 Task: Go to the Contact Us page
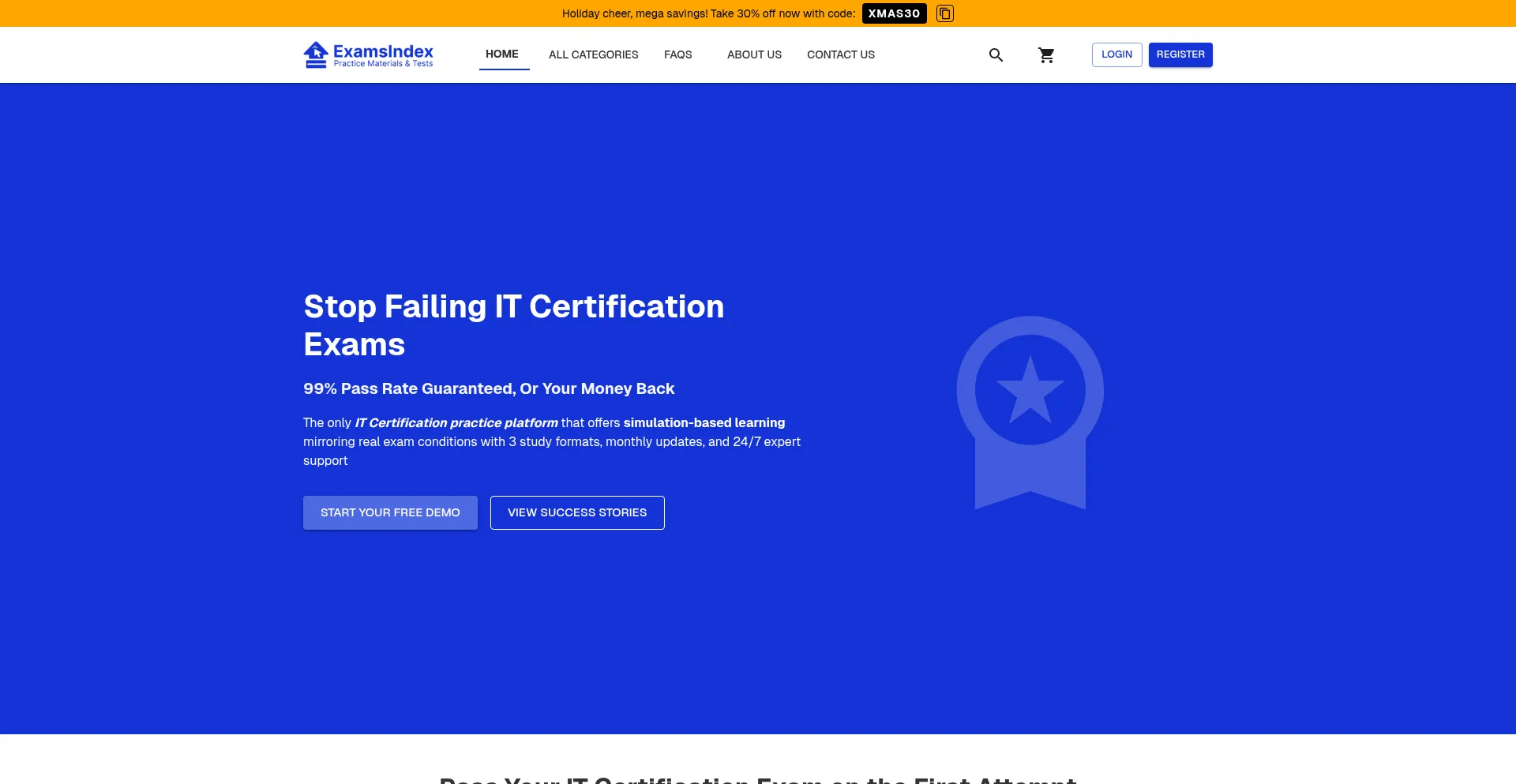840,54
